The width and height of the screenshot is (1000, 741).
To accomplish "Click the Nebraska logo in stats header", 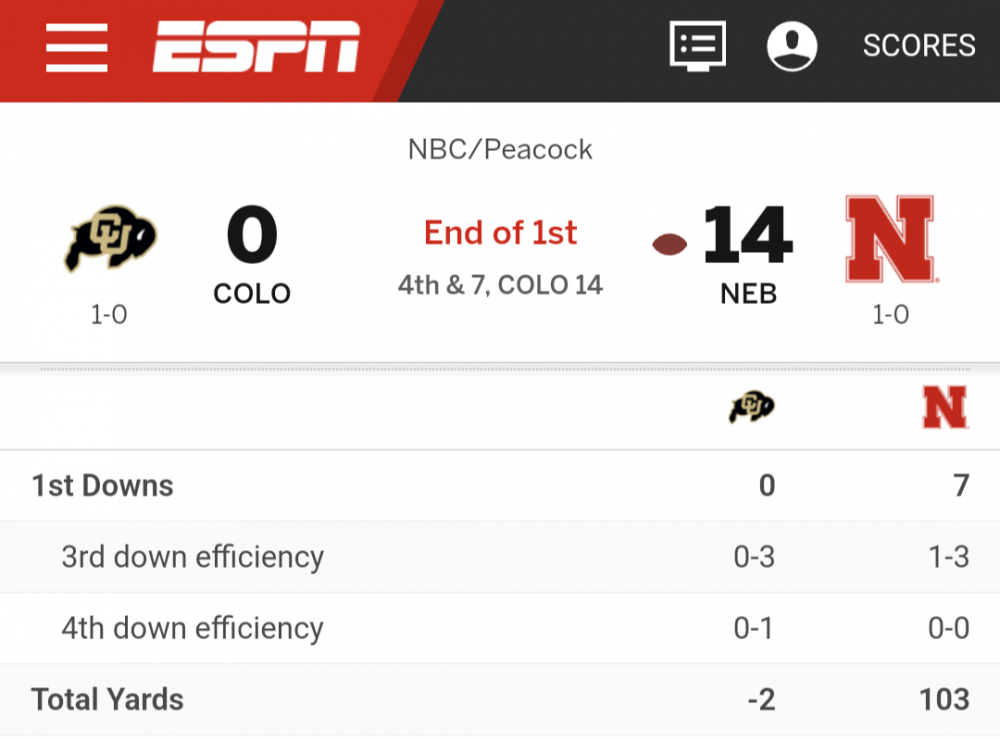I will (945, 407).
